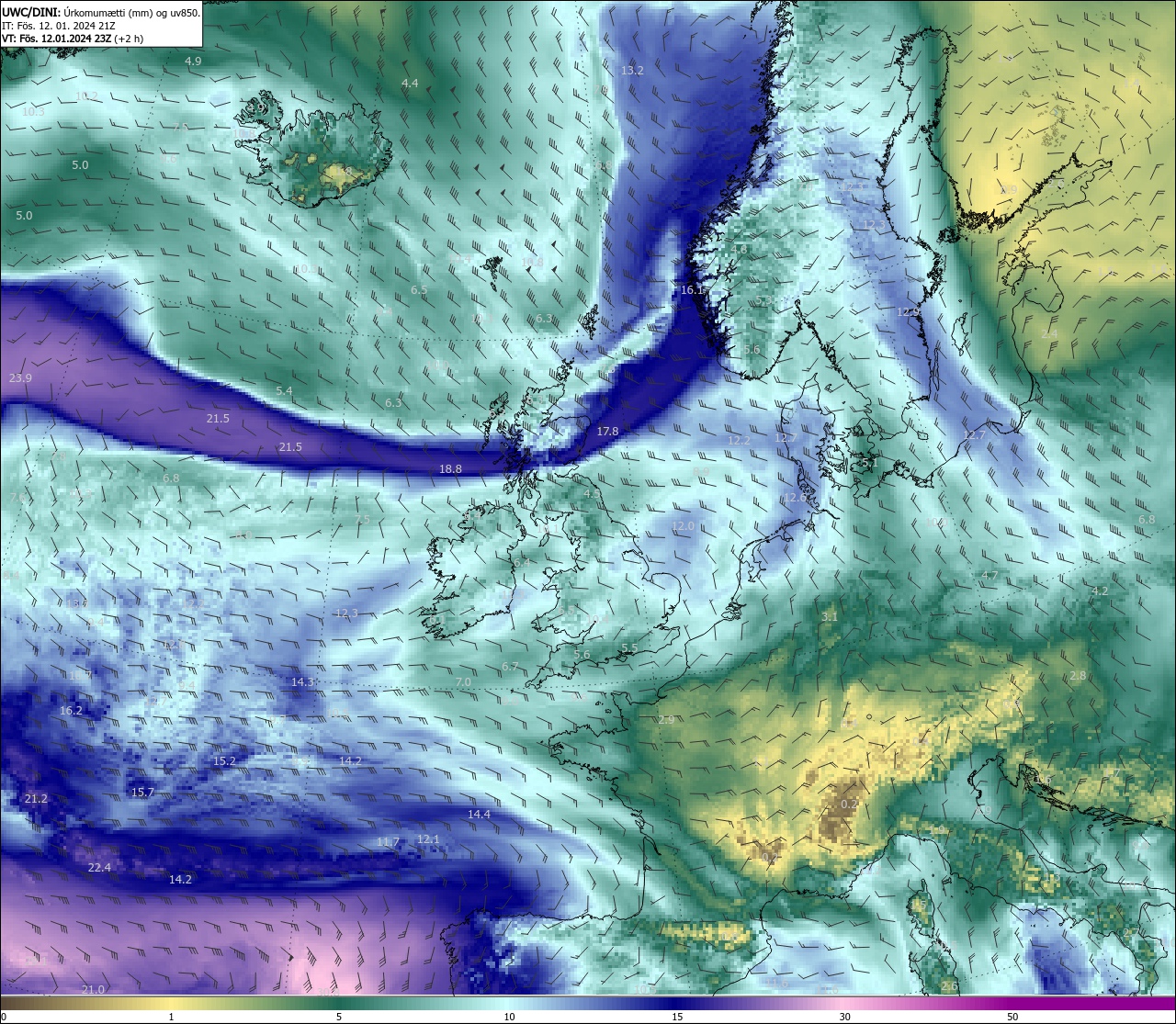Select the 12.1 value label

428,838
